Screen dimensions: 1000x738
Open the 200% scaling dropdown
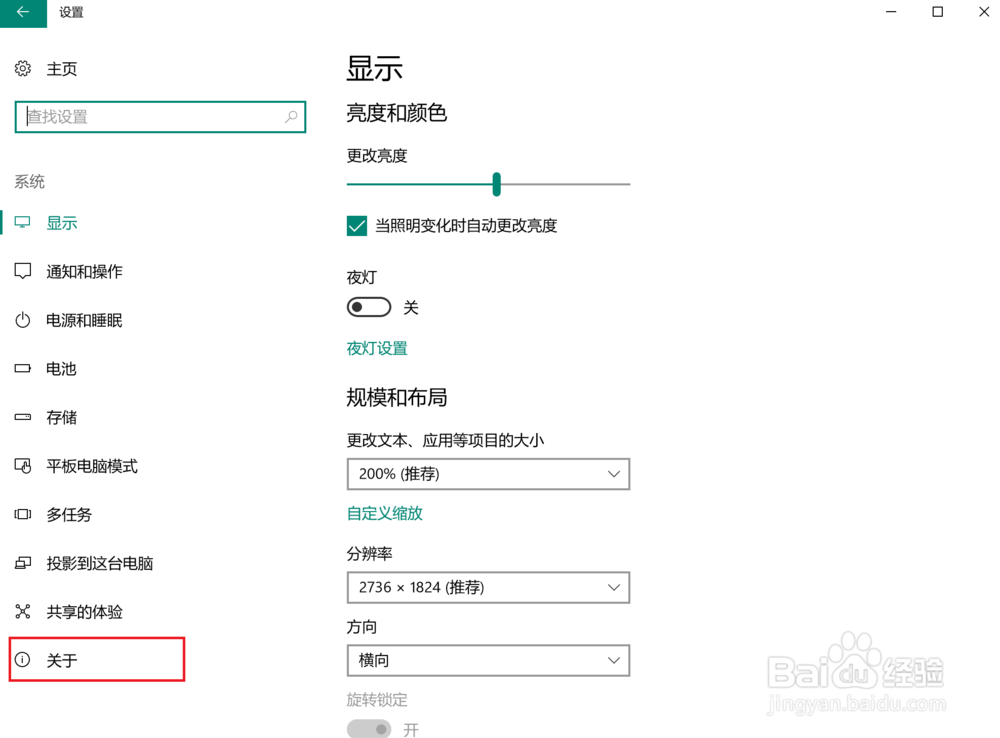[x=488, y=473]
